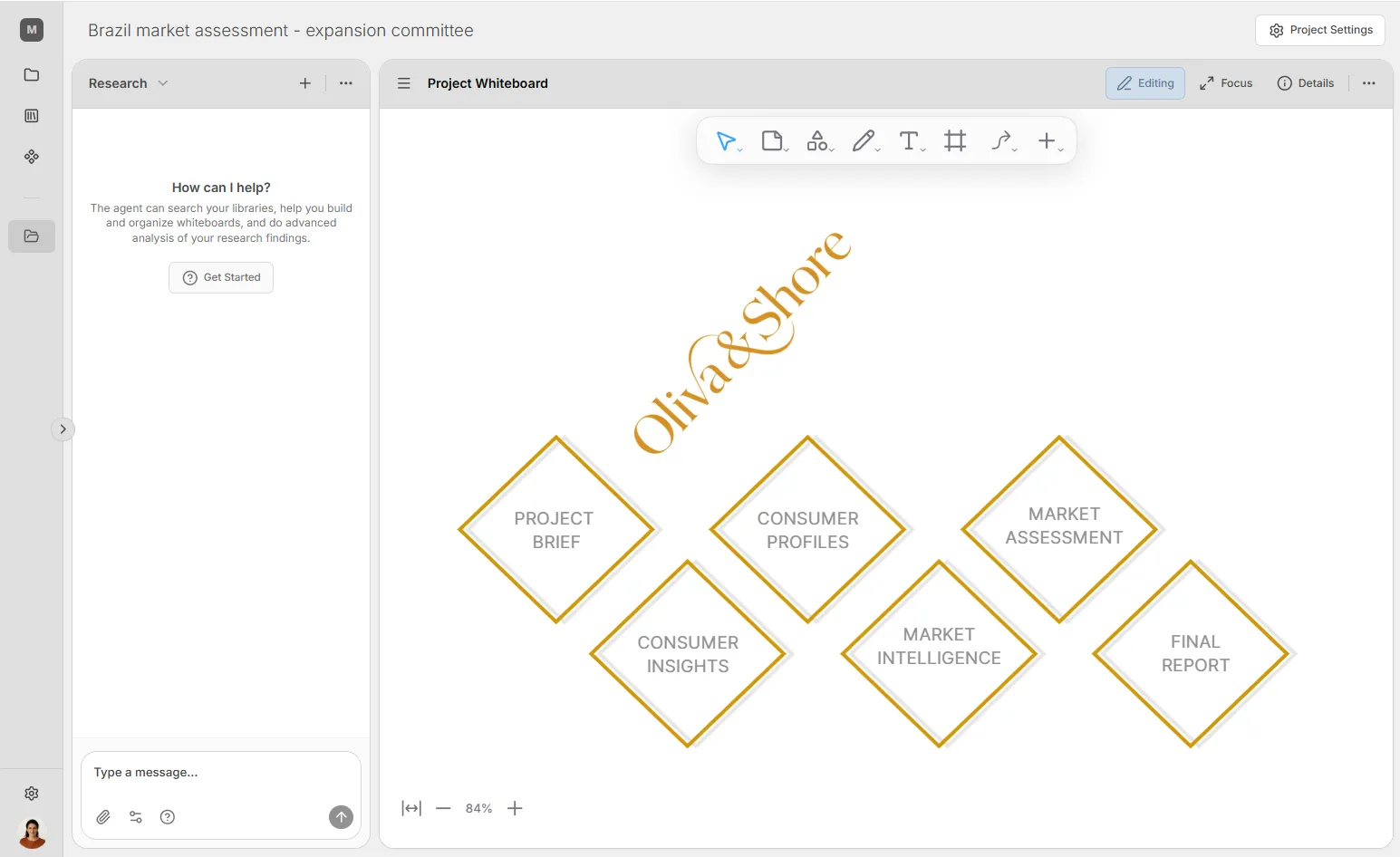The image size is (1400, 857).
Task: Open the shapes tool dropdown arrow
Action: point(832,149)
